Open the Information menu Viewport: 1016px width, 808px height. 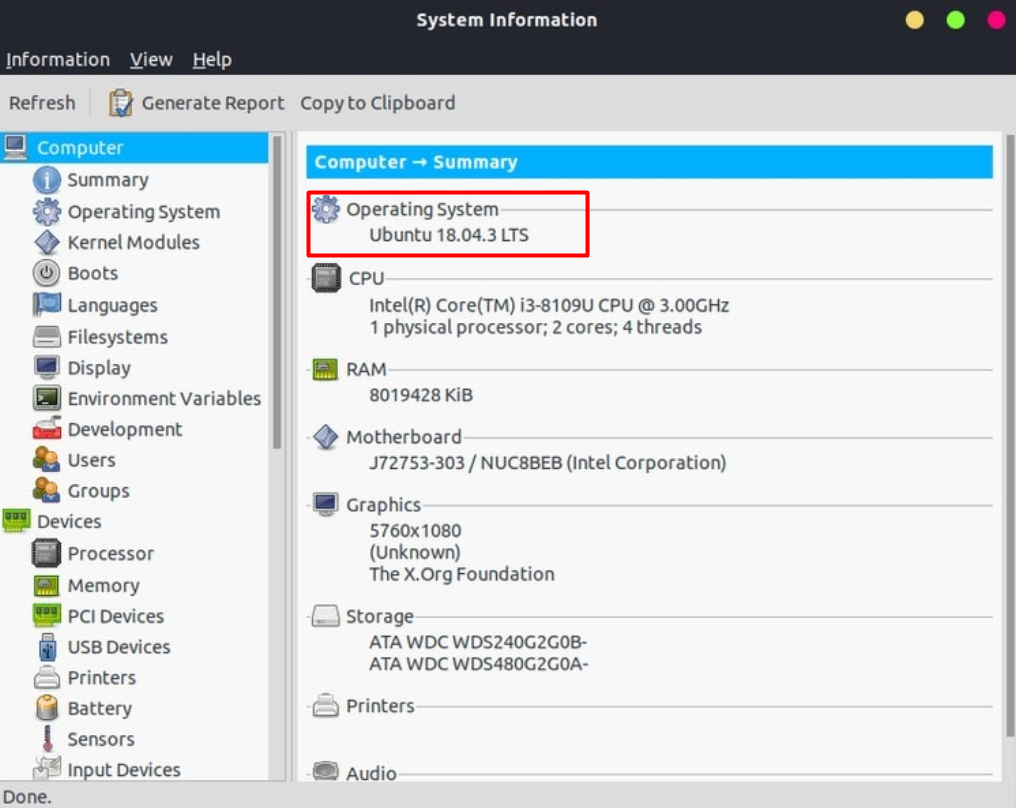click(58, 60)
